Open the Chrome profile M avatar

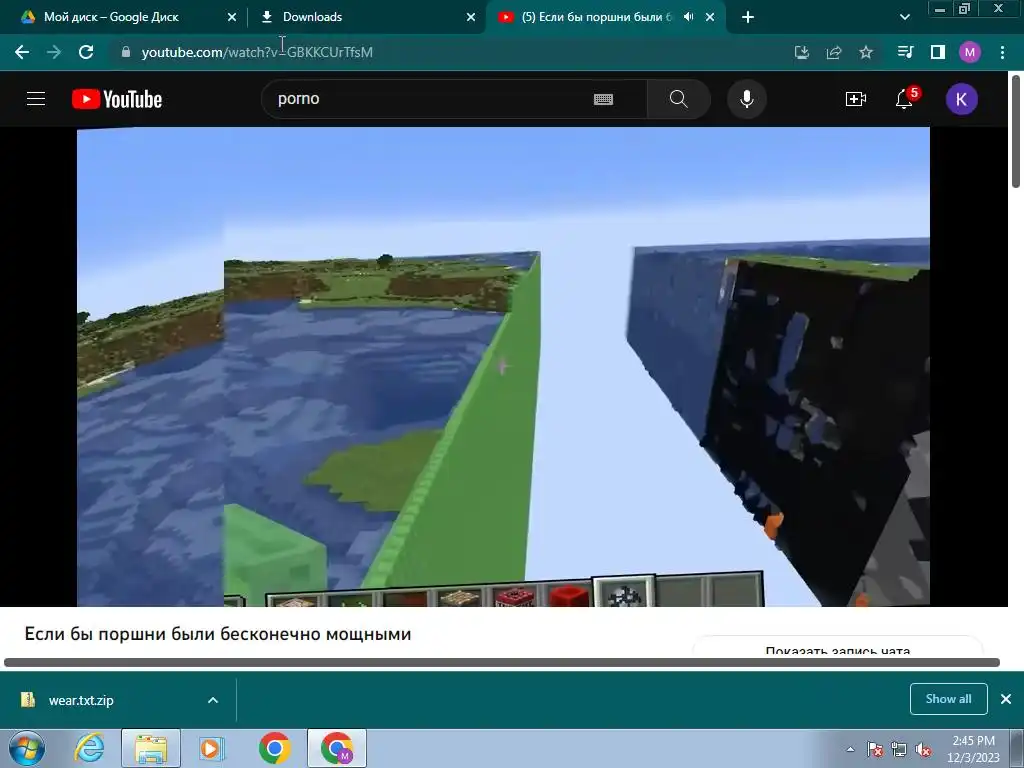[x=970, y=52]
